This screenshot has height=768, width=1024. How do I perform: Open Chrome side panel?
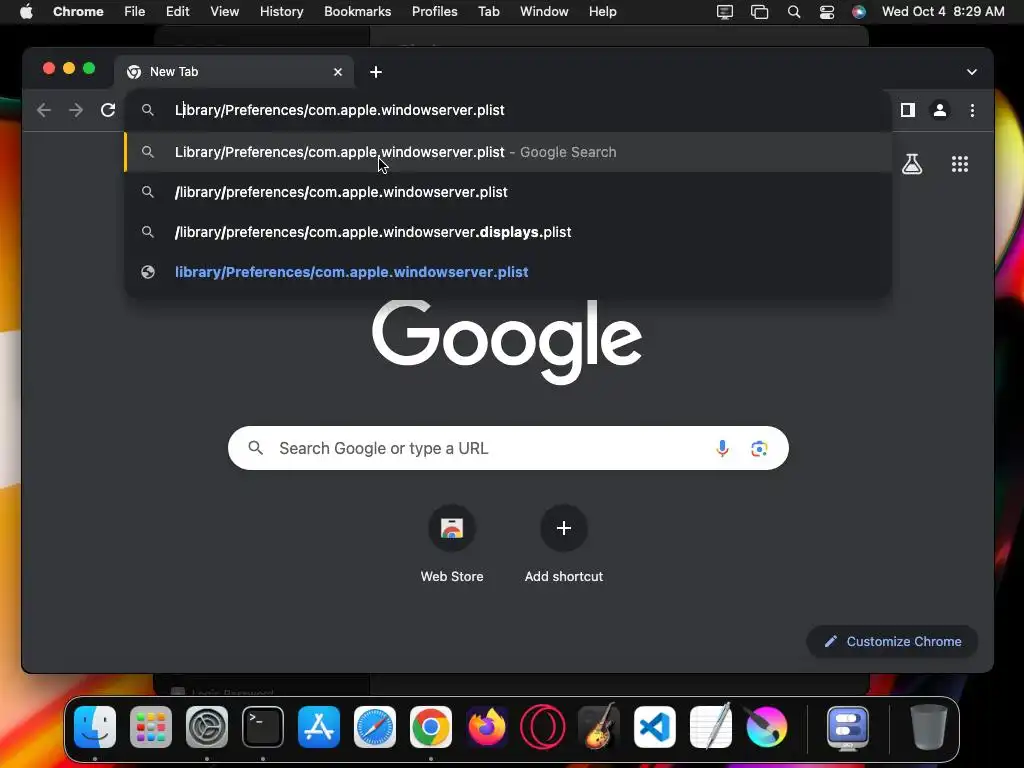(908, 110)
